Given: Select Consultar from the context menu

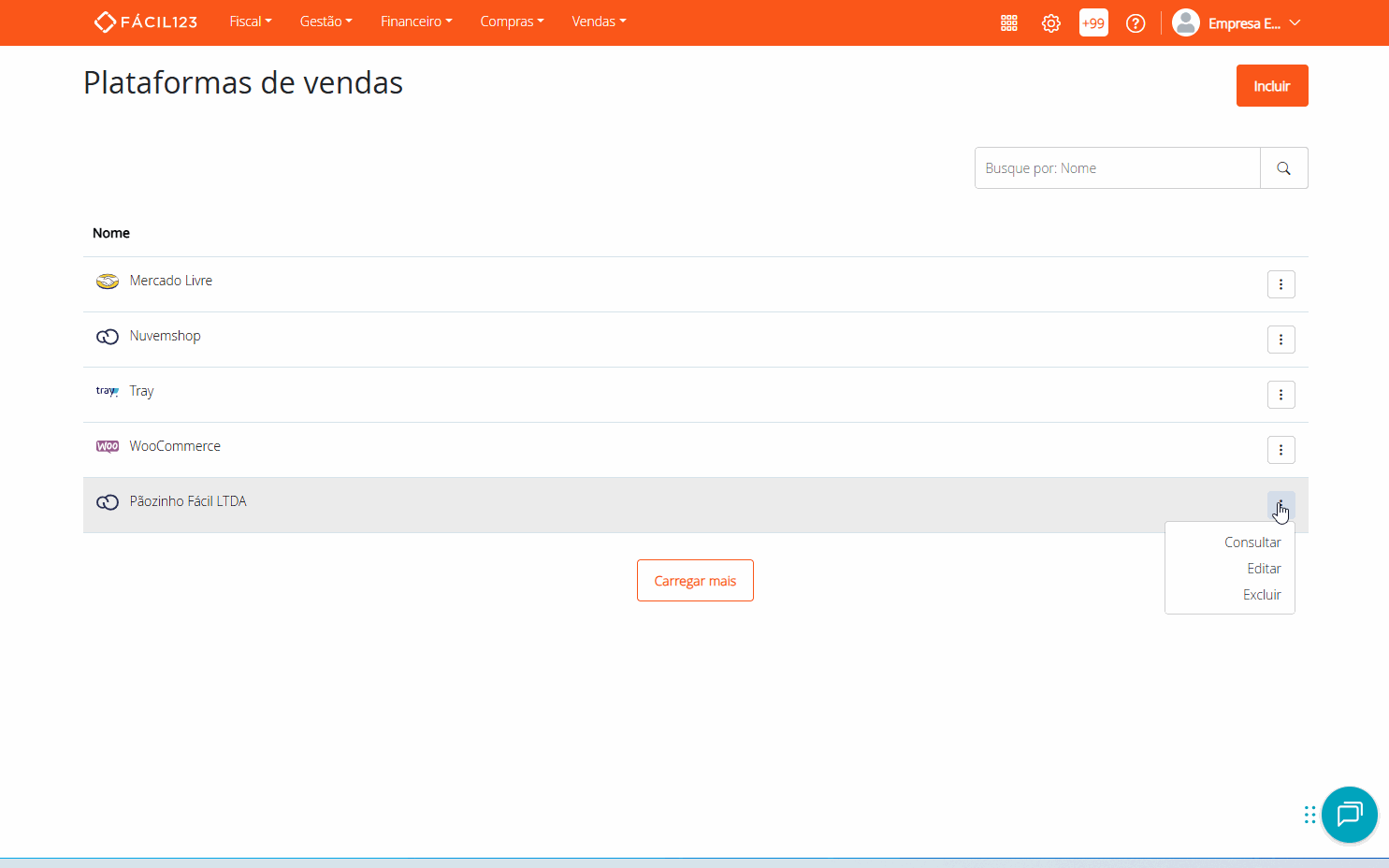Looking at the screenshot, I should 1252,542.
